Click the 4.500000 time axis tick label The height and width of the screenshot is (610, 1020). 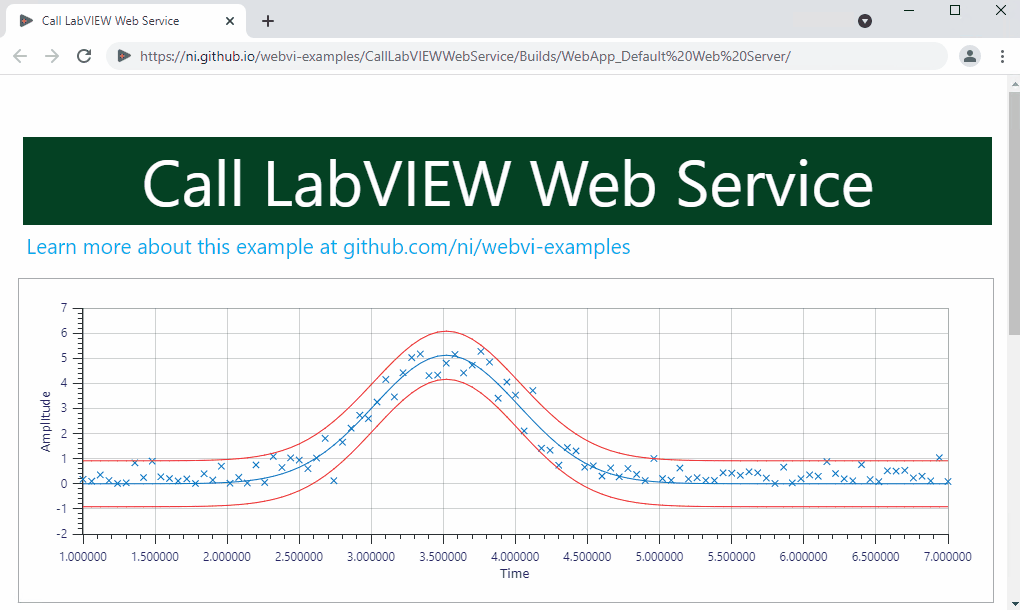587,557
